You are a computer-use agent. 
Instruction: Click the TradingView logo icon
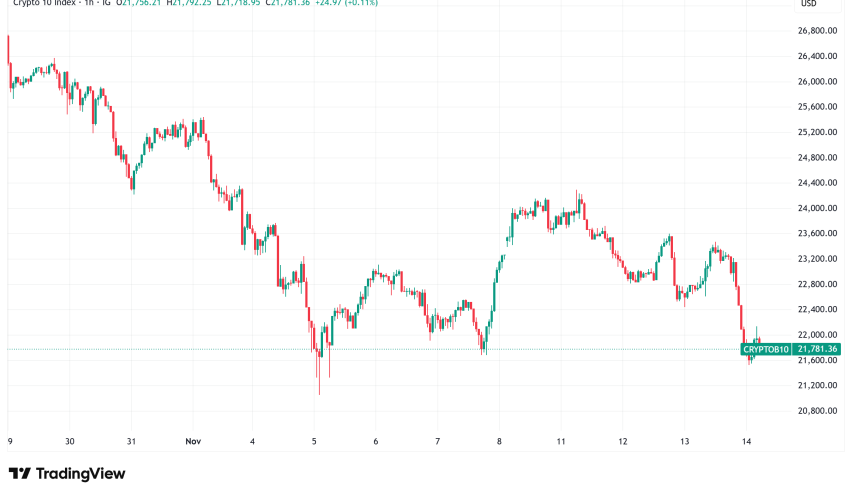(x=19, y=473)
